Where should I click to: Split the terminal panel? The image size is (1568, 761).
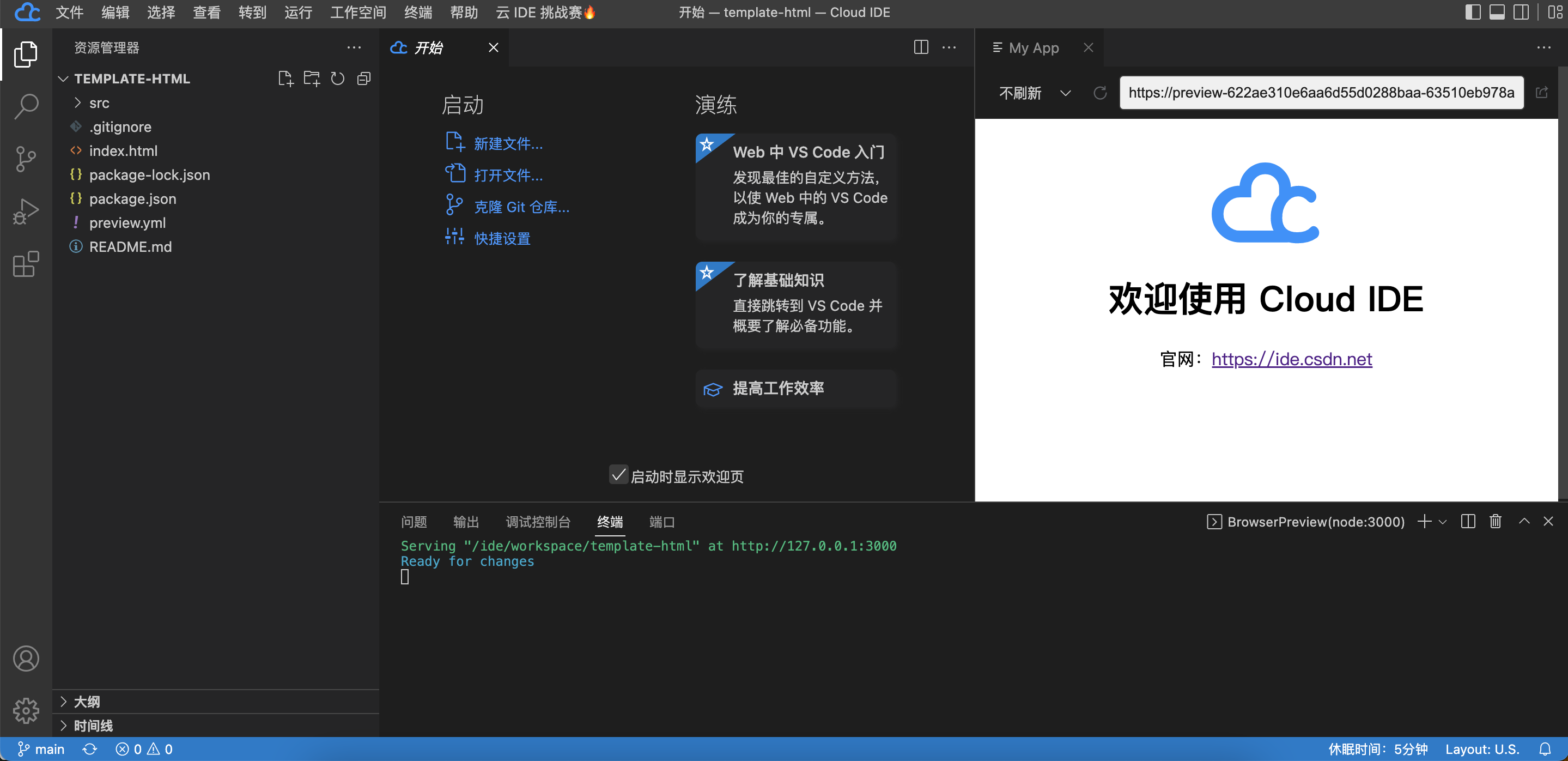pos(1468,521)
